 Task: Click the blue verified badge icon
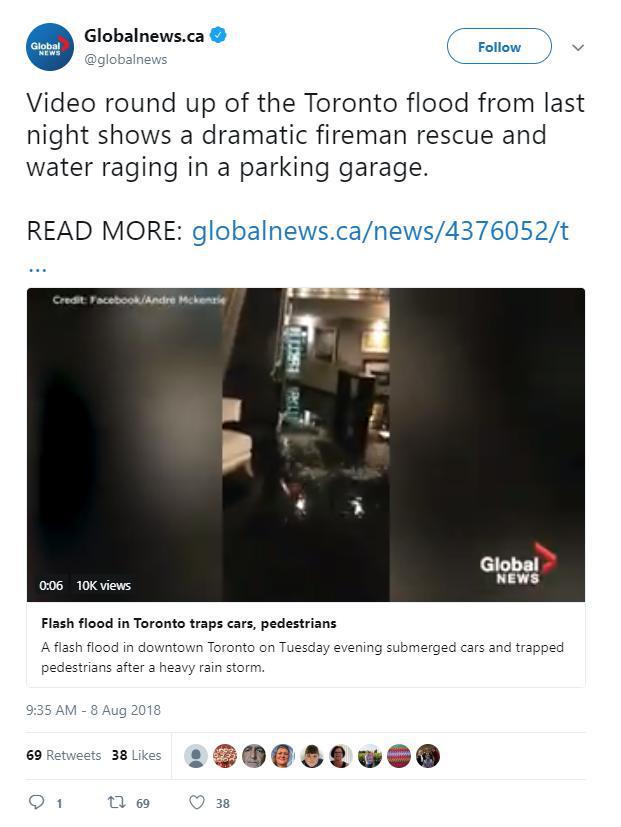pos(218,35)
